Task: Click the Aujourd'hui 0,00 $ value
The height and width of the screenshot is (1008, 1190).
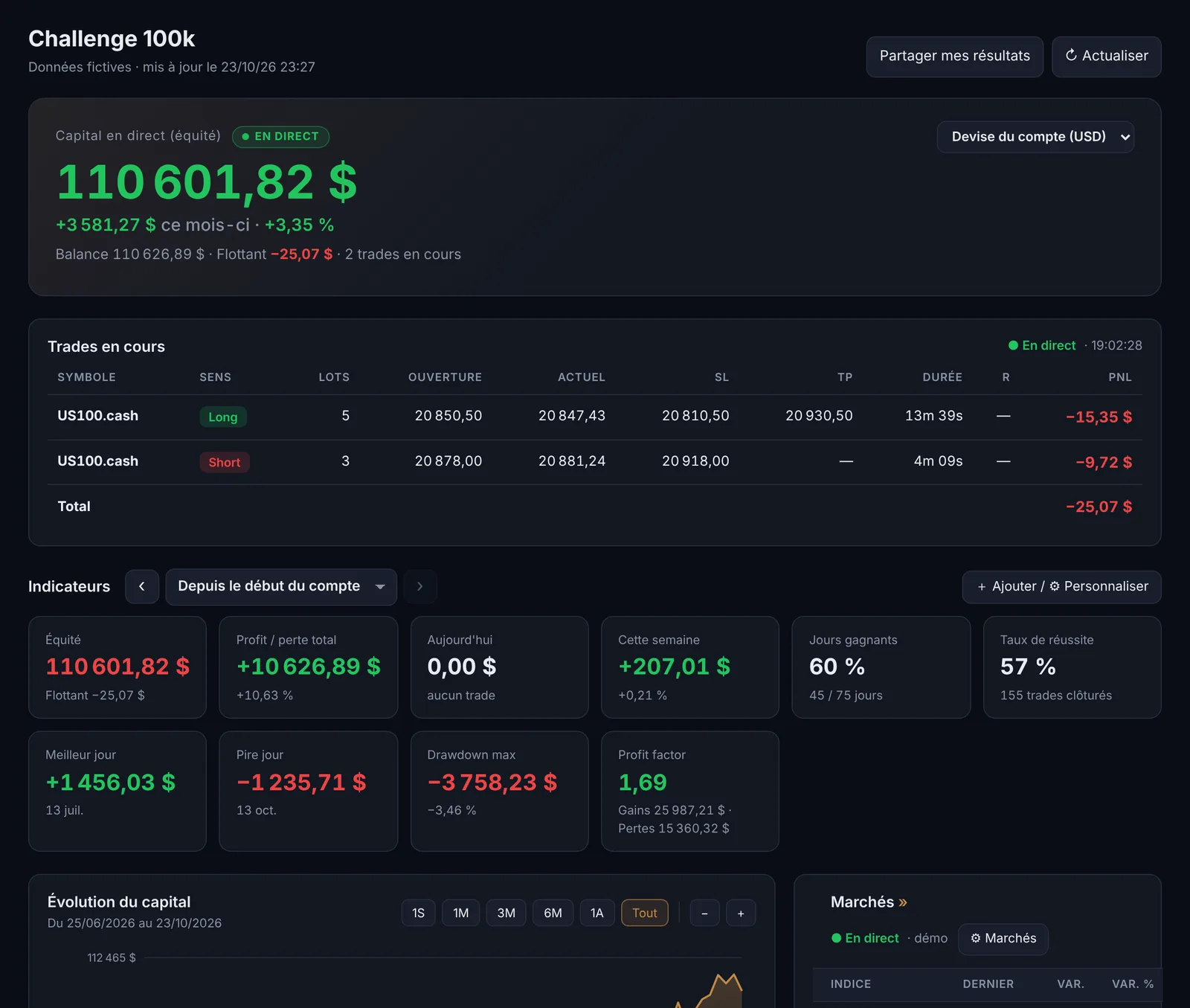Action: click(x=462, y=667)
